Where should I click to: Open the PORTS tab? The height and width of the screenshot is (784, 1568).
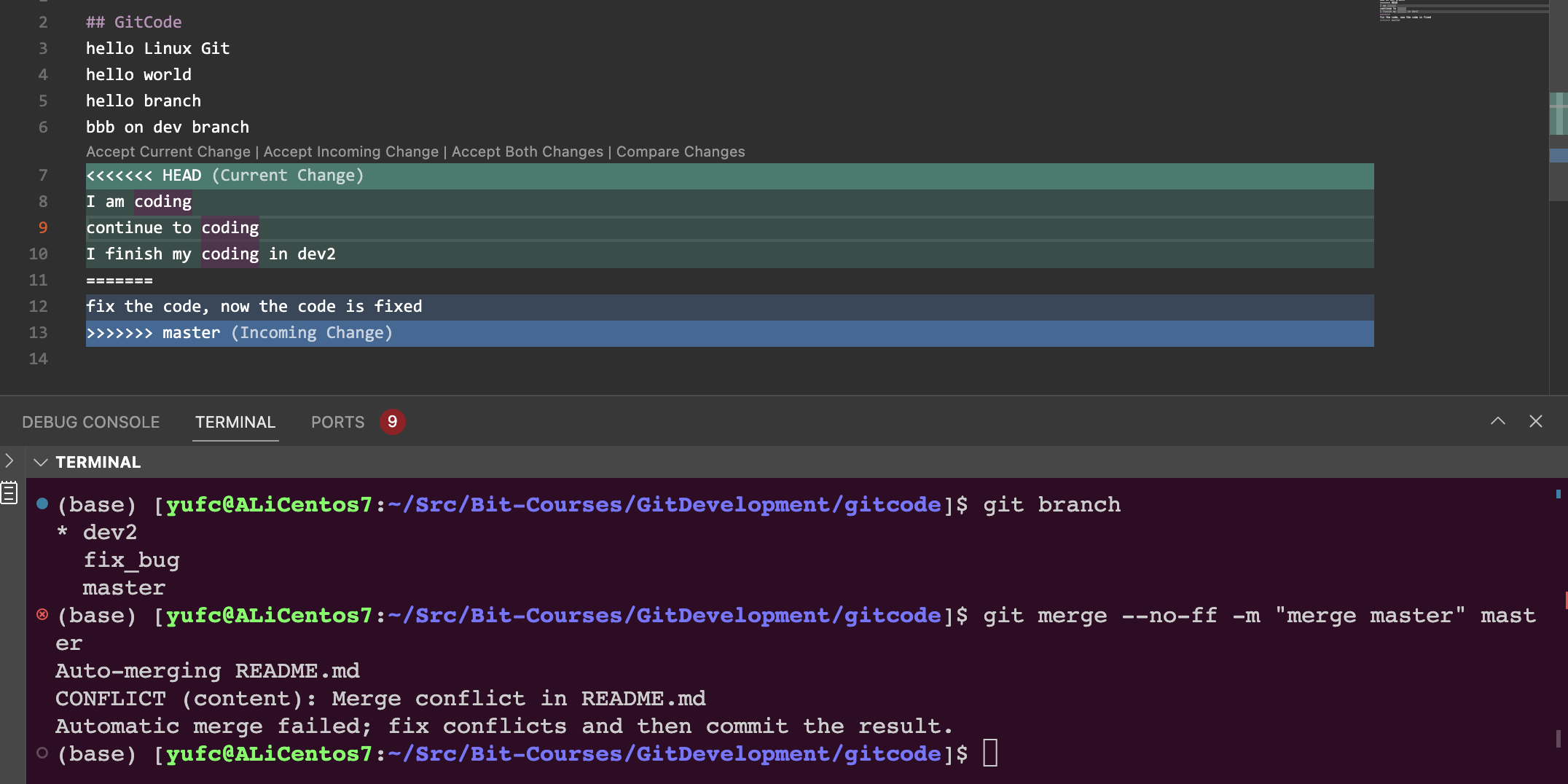click(x=337, y=422)
